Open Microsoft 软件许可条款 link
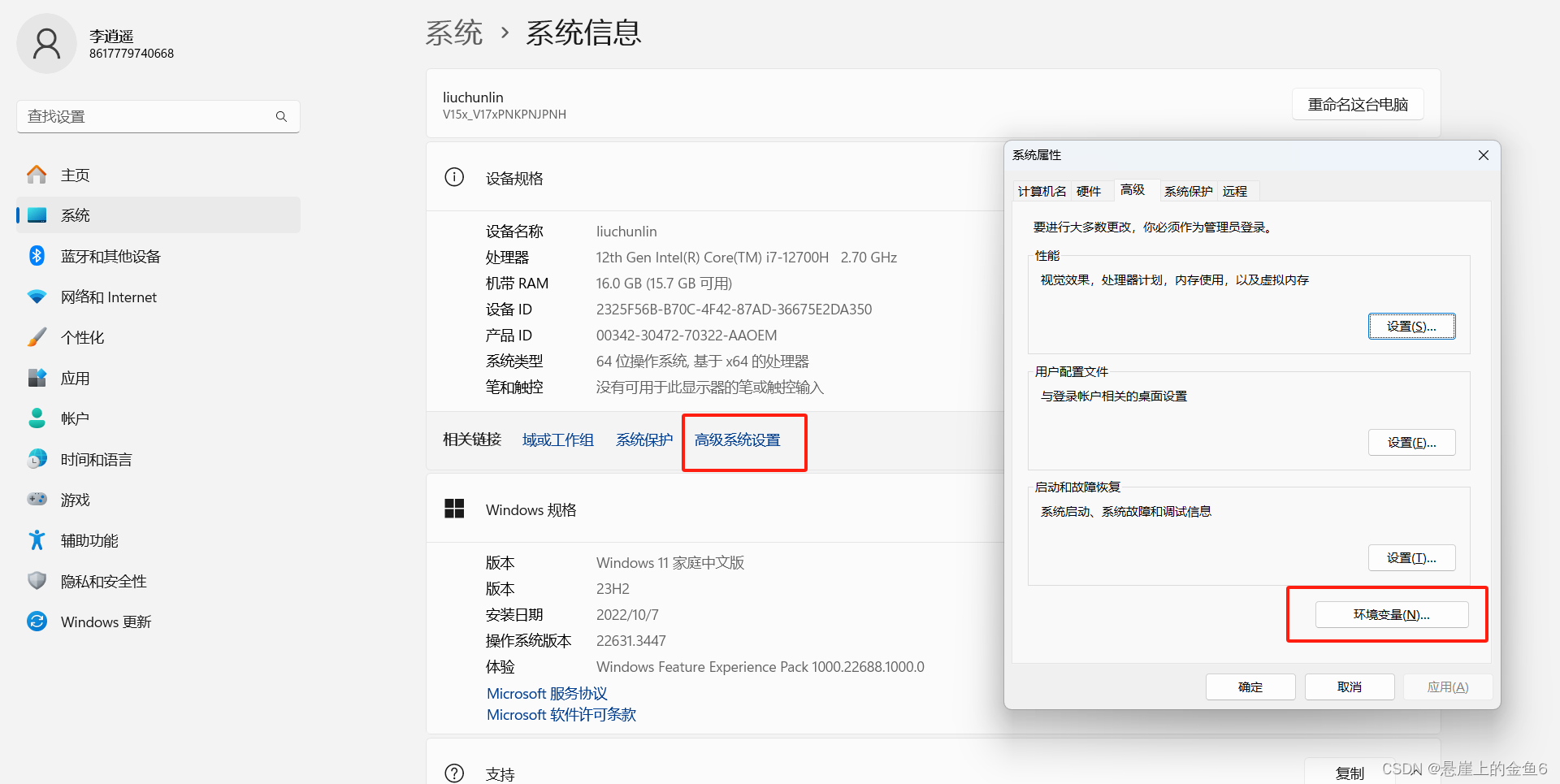This screenshot has width=1560, height=784. [x=561, y=714]
